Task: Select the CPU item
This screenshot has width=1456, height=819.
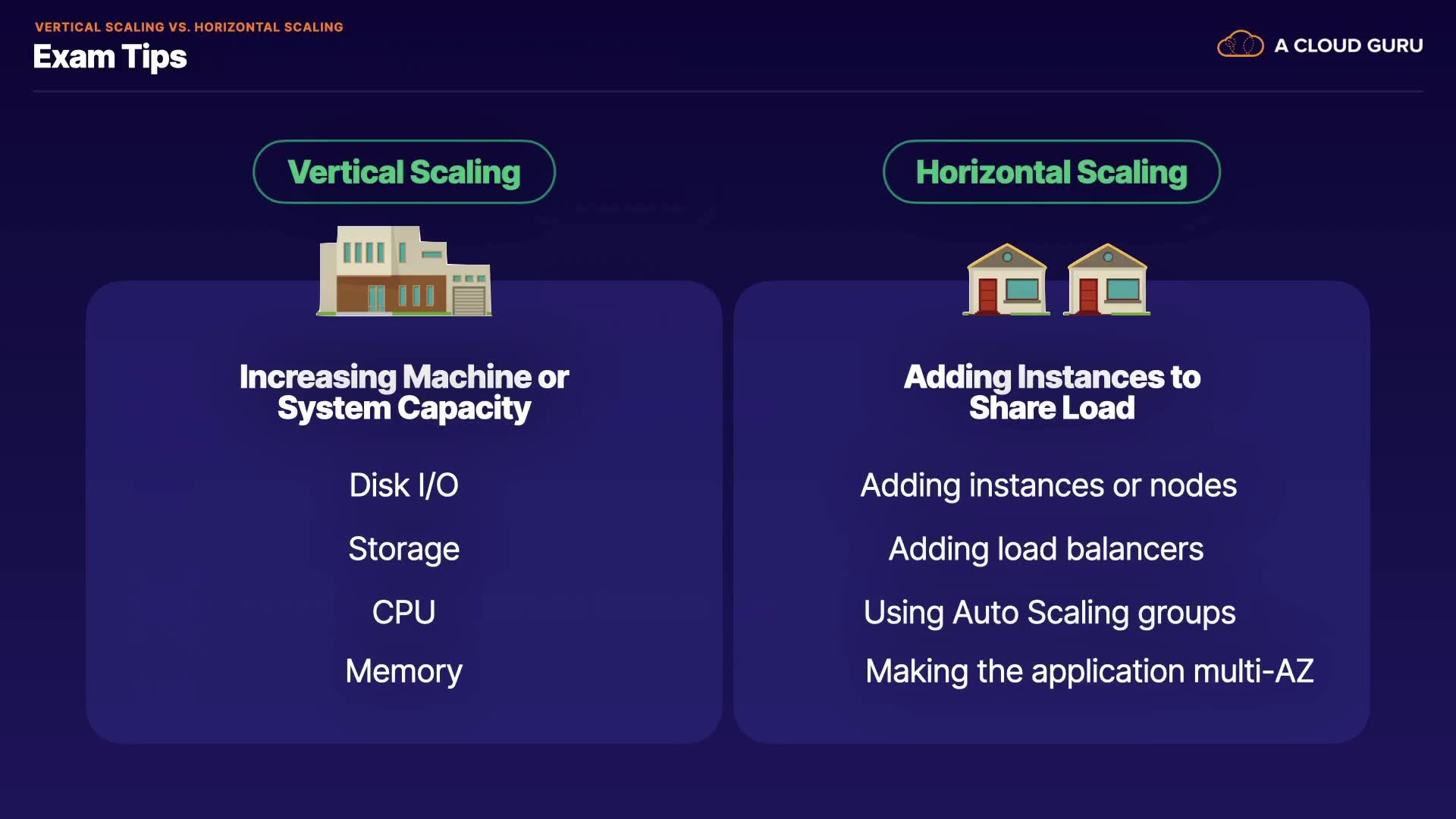Action: (404, 613)
